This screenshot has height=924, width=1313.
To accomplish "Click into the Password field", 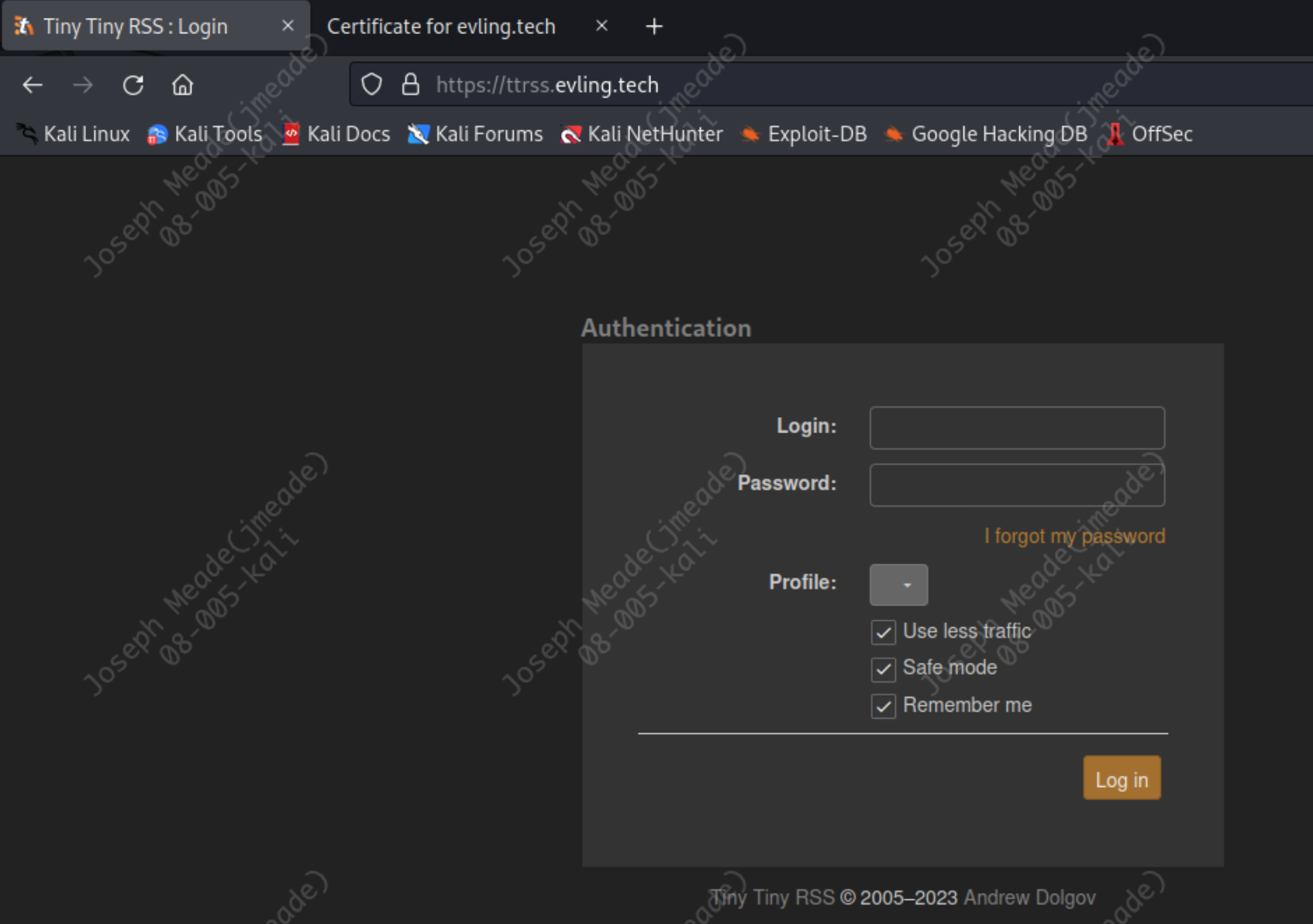I will click(x=1017, y=485).
